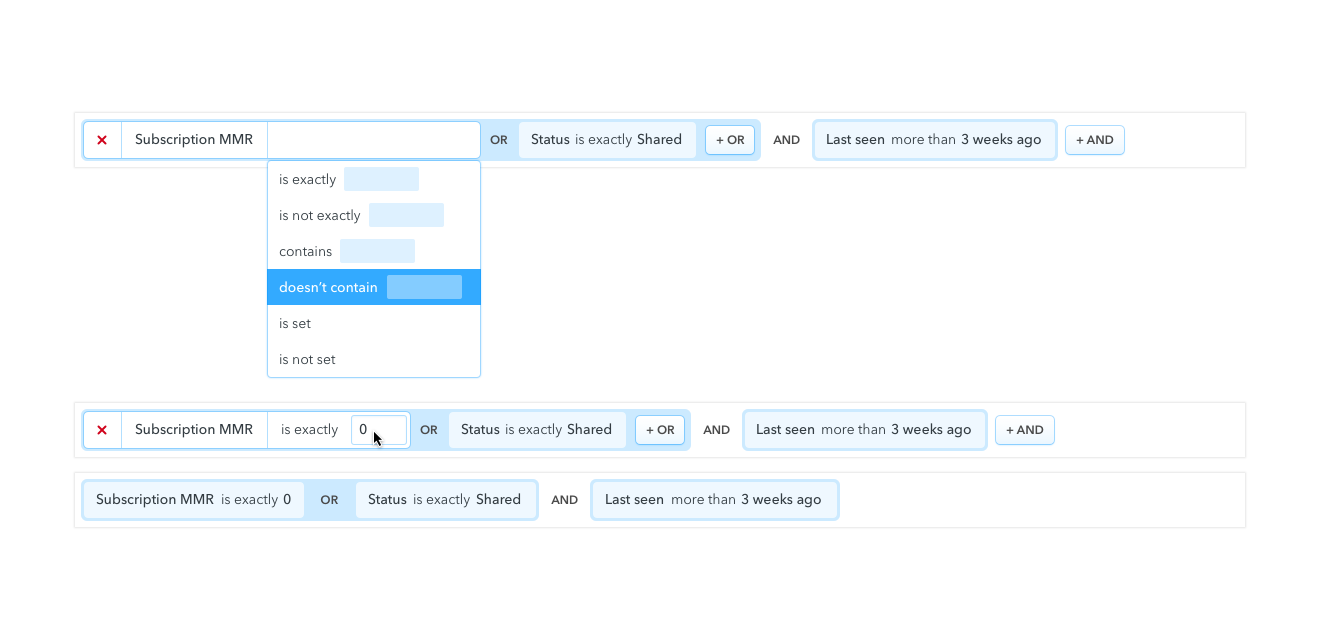The width and height of the screenshot is (1320, 640).
Task: Edit 'Status is exactly Shared' in top row
Action: coord(606,140)
